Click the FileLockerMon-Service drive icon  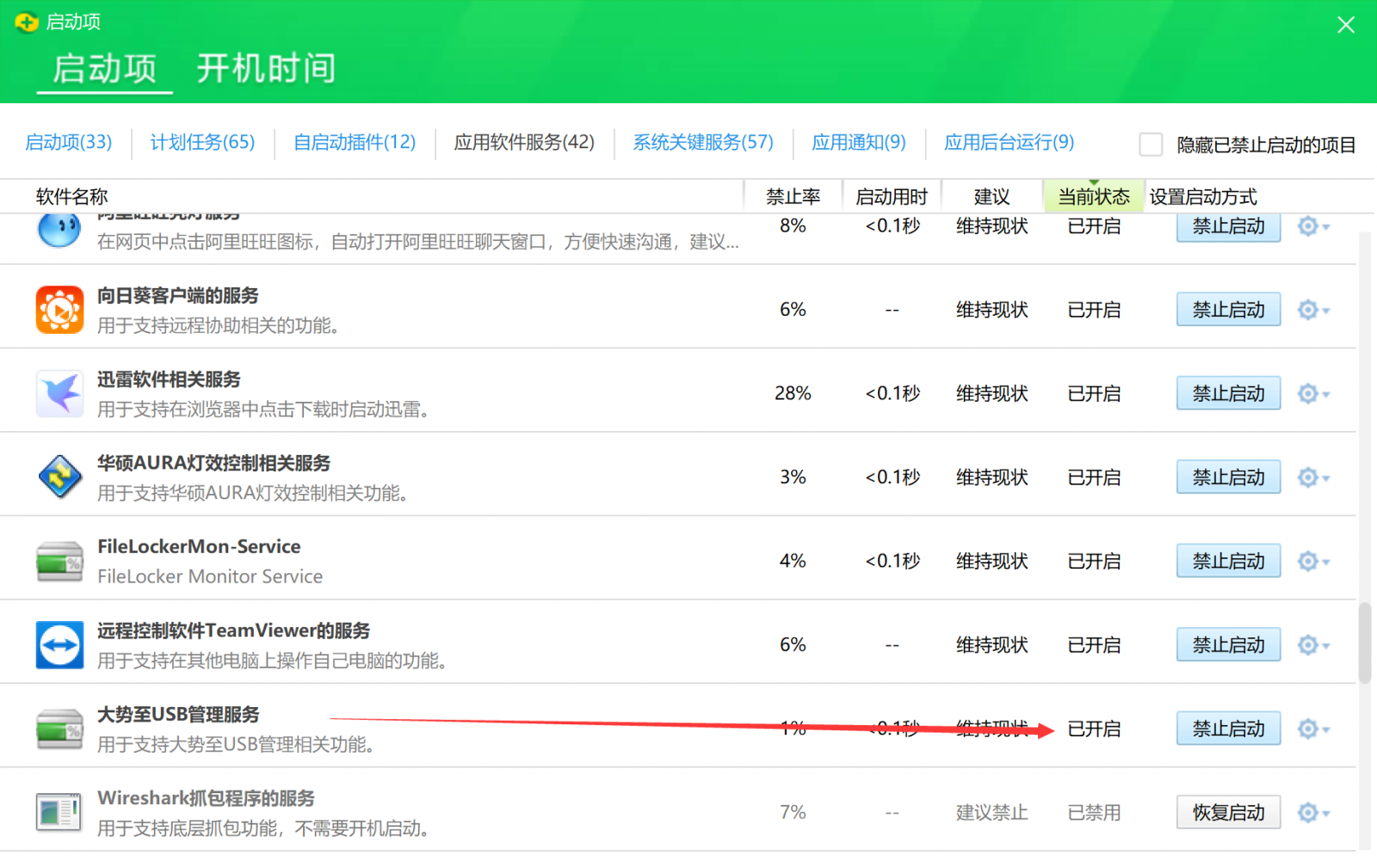(59, 561)
